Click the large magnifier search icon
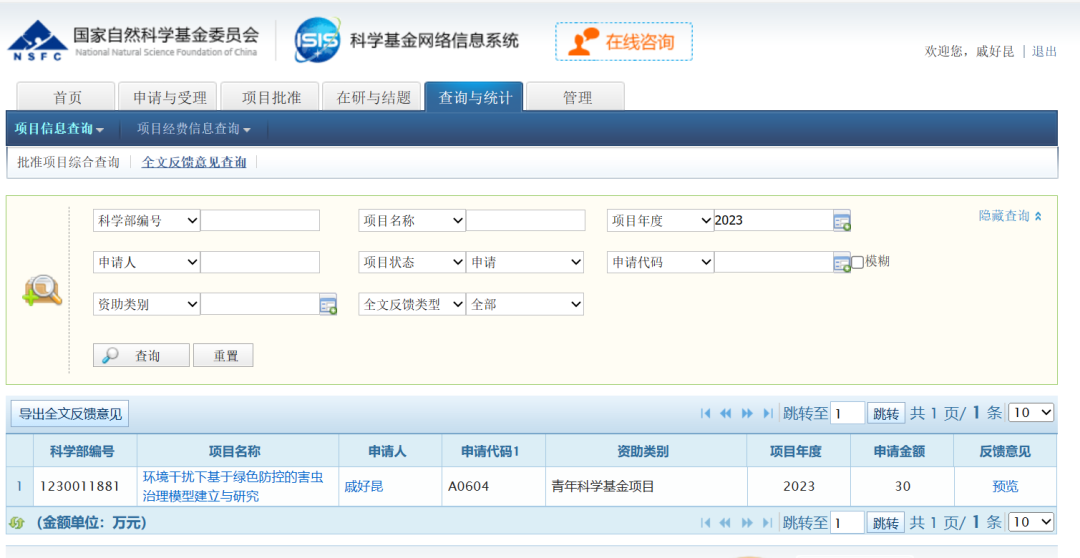This screenshot has width=1080, height=558. 42,290
